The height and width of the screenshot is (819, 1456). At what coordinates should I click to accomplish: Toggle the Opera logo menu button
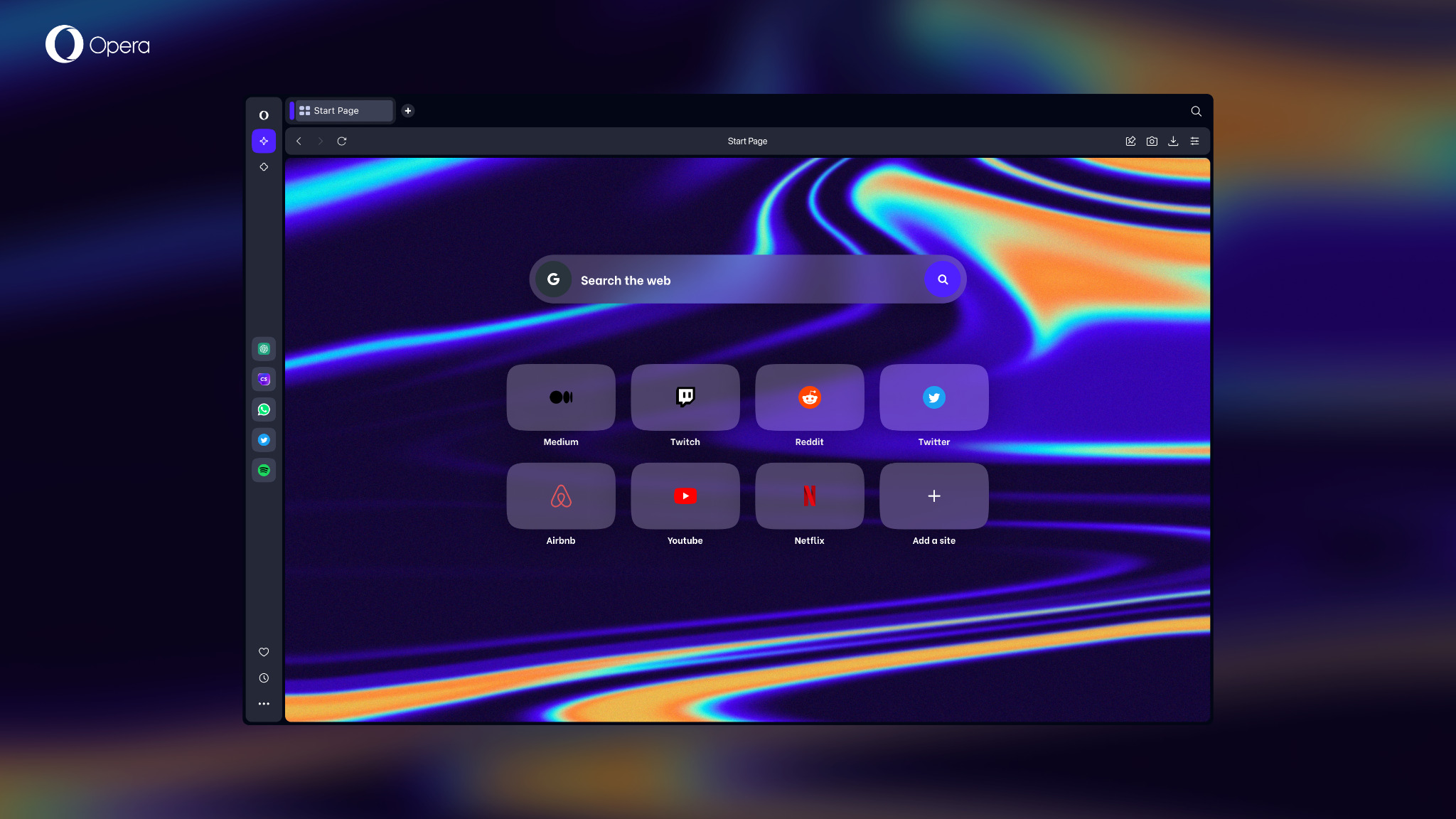point(263,114)
